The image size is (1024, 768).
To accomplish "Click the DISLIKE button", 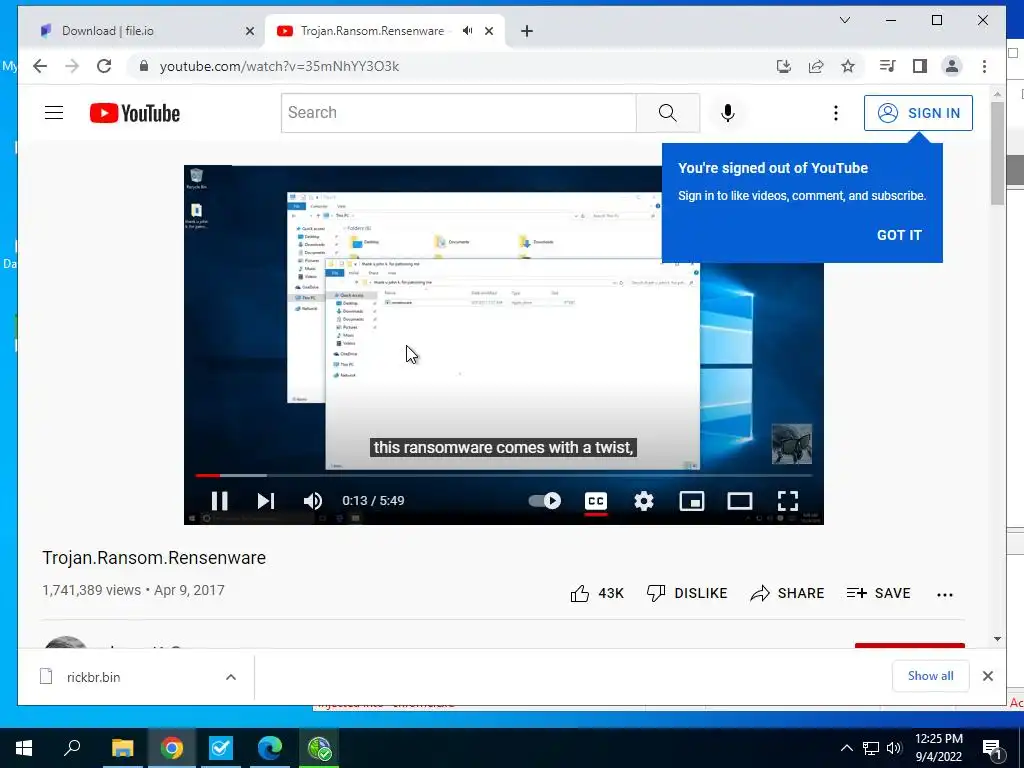I will [686, 593].
